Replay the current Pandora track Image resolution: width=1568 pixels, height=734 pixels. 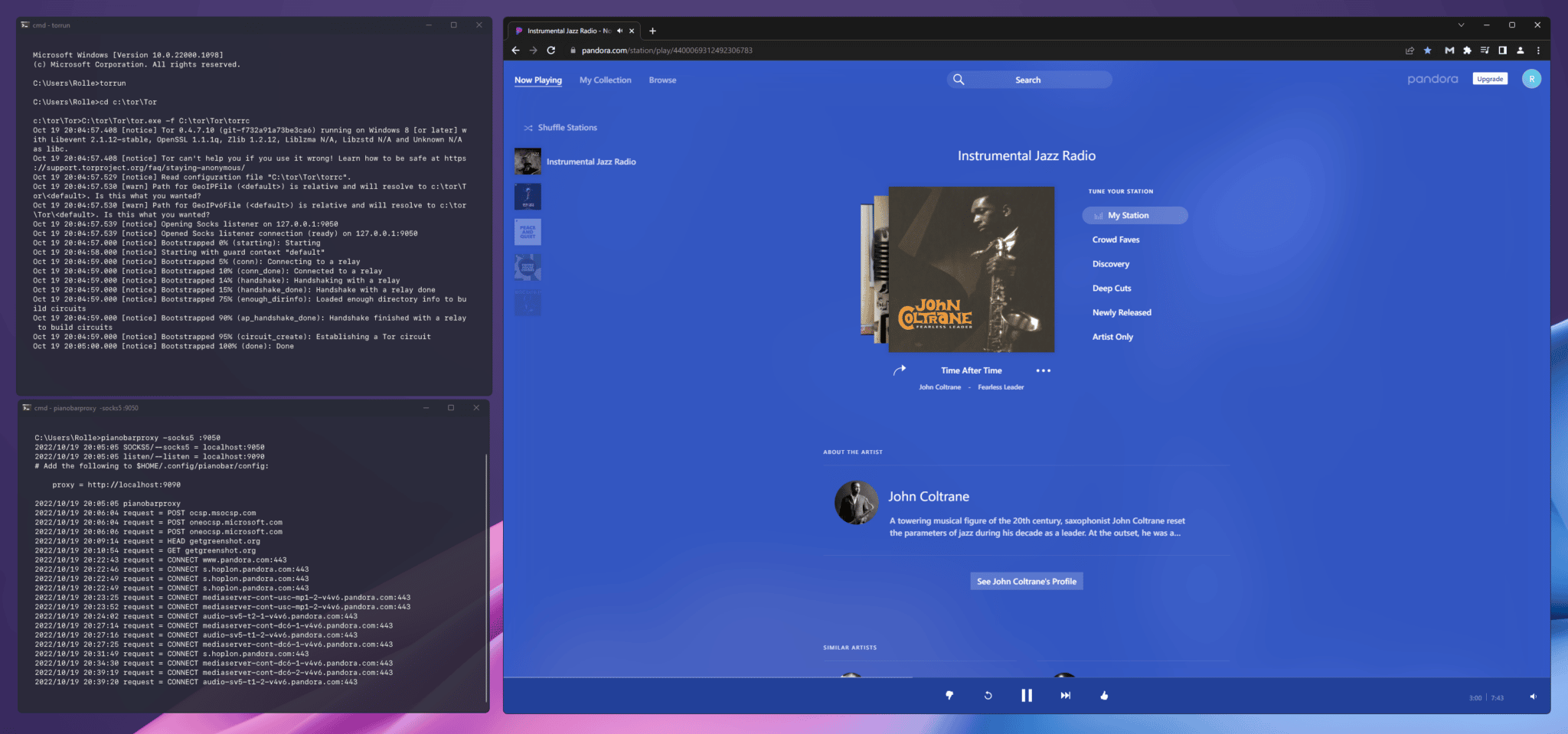click(x=988, y=695)
